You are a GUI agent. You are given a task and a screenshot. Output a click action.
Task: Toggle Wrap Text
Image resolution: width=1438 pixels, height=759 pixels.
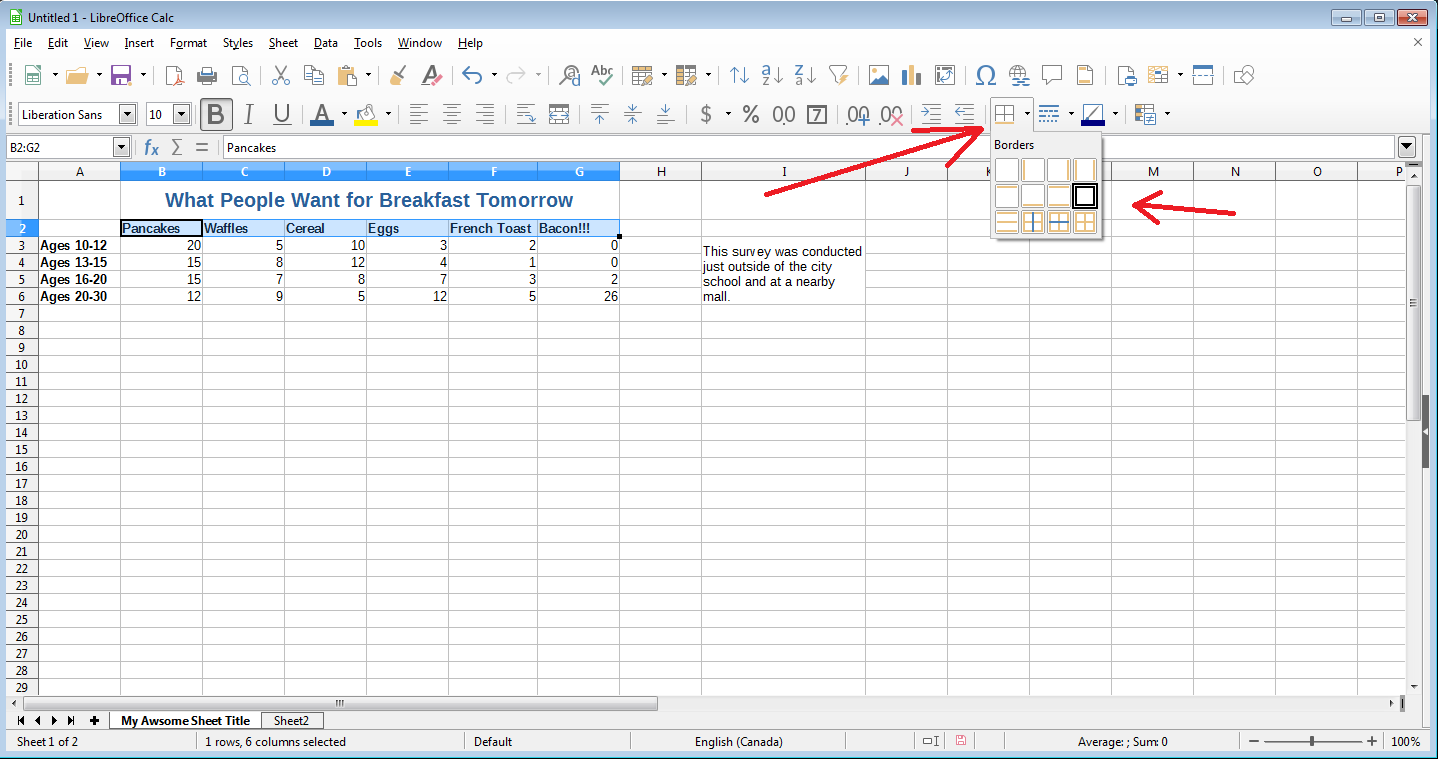point(526,114)
